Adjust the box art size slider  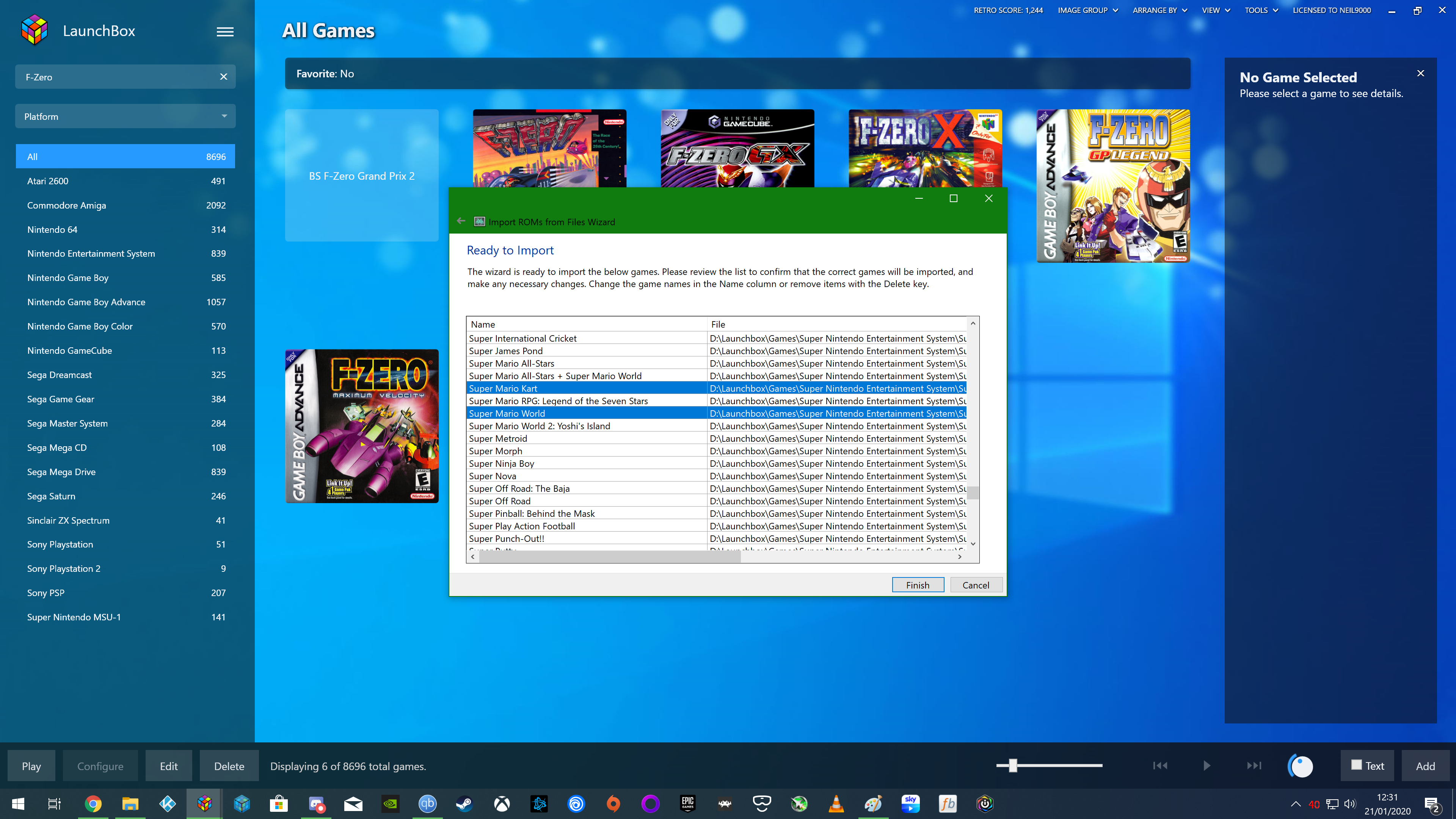tap(1013, 765)
